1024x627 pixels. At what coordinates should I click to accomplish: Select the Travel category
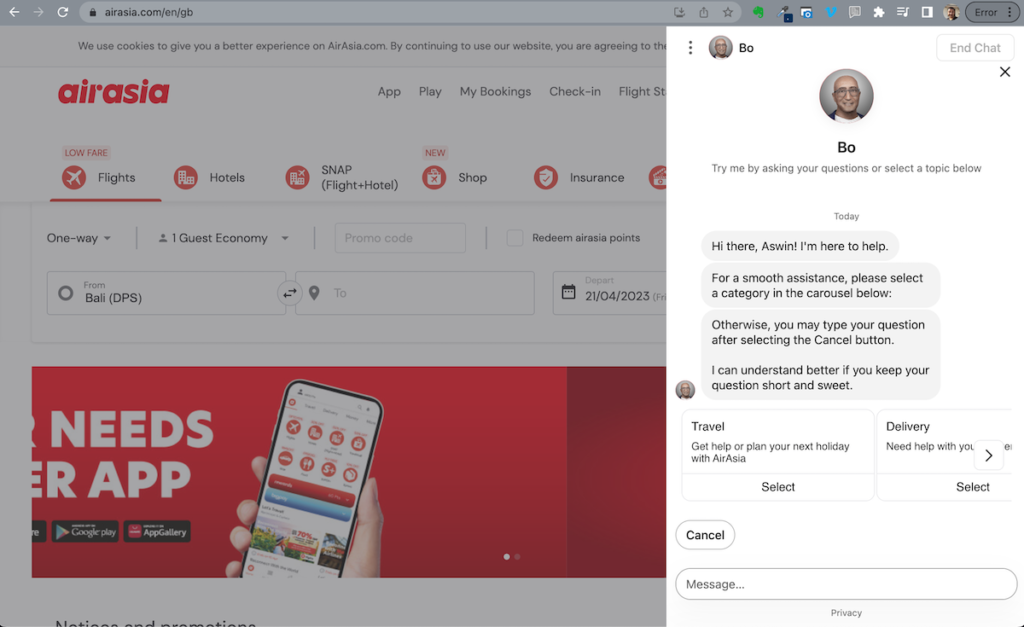(778, 487)
